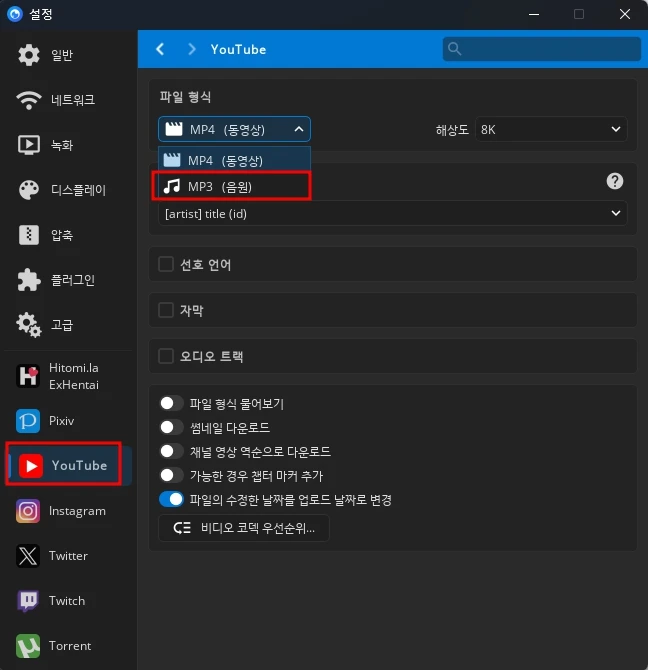Viewport: 648px width, 670px height.
Task: Enable the 선호 언어 checkbox
Action: pyautogui.click(x=166, y=264)
